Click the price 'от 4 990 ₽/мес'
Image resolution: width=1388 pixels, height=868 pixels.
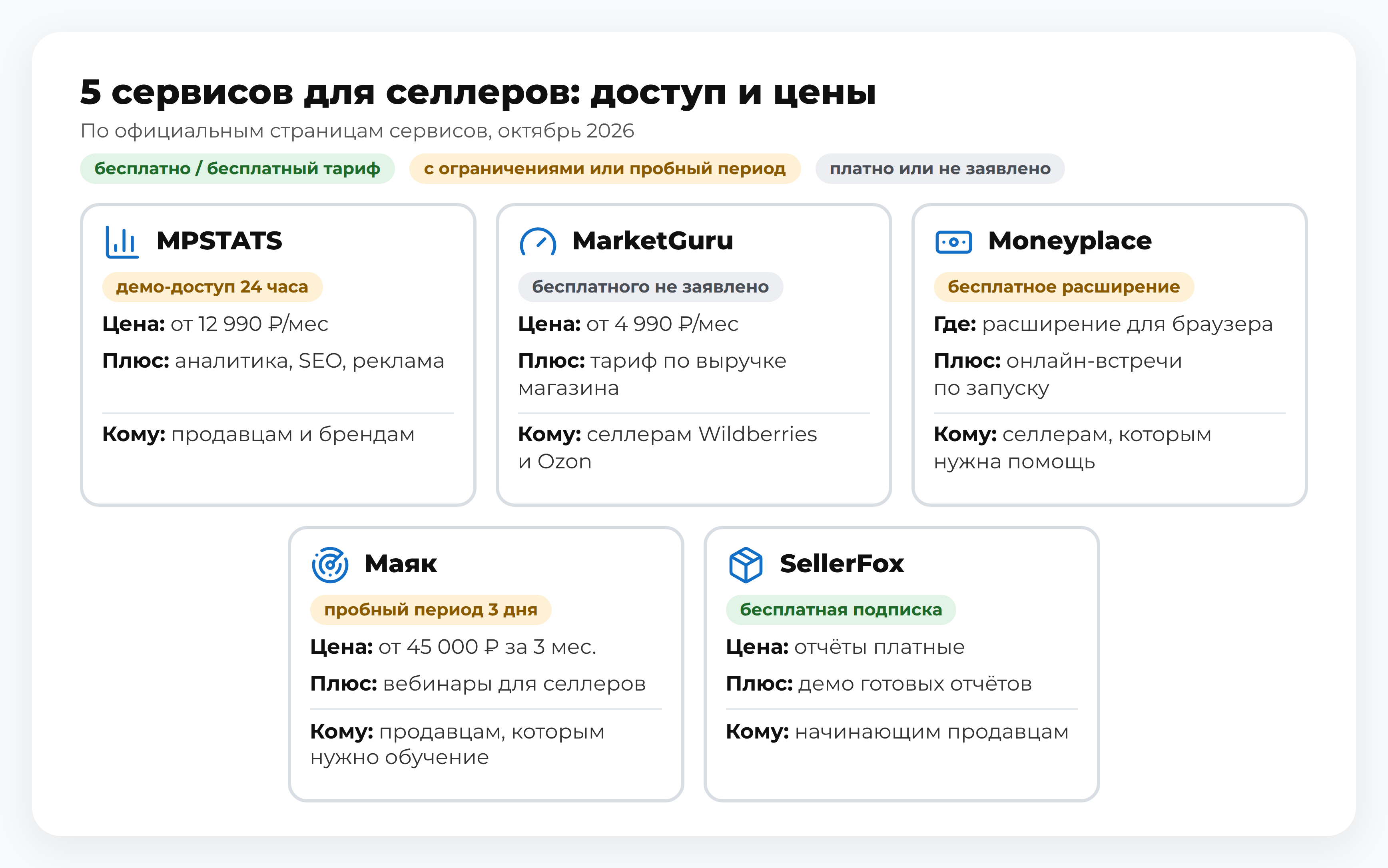pos(662,324)
